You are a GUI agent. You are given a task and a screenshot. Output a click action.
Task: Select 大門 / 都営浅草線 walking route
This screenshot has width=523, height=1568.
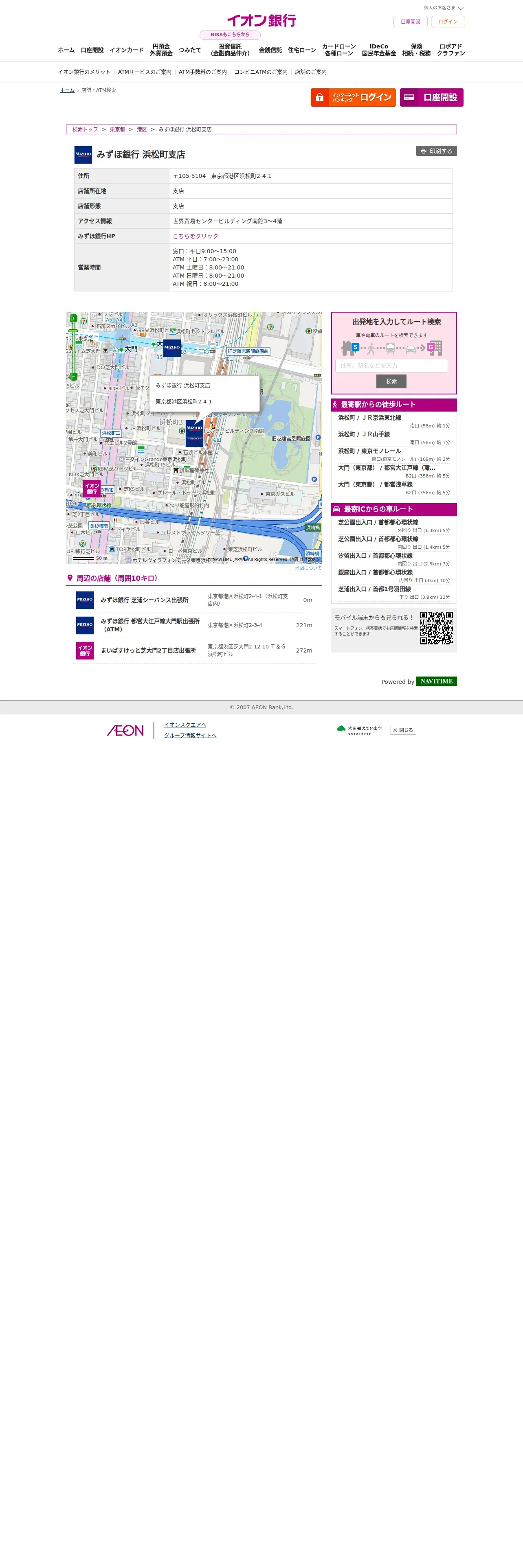coord(394,488)
